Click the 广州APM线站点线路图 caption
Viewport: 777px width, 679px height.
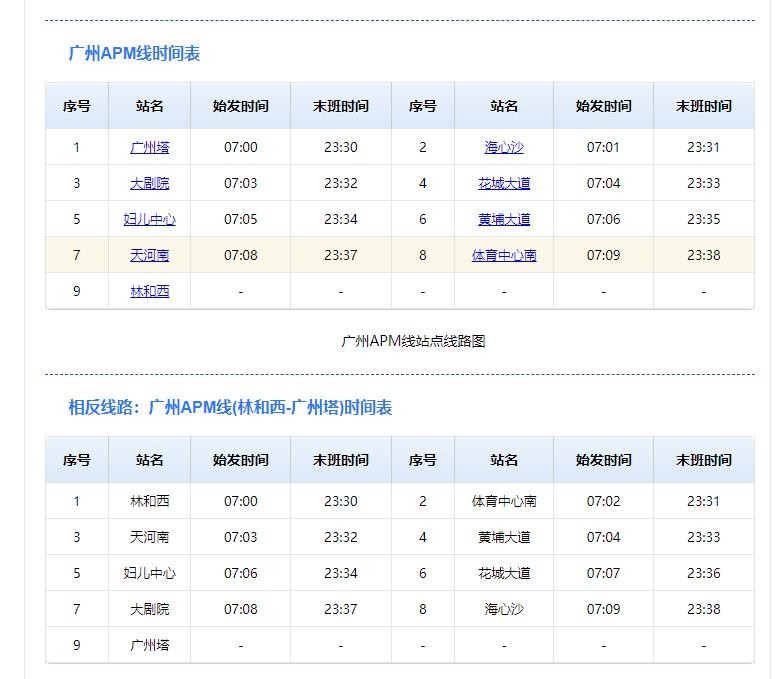point(413,341)
